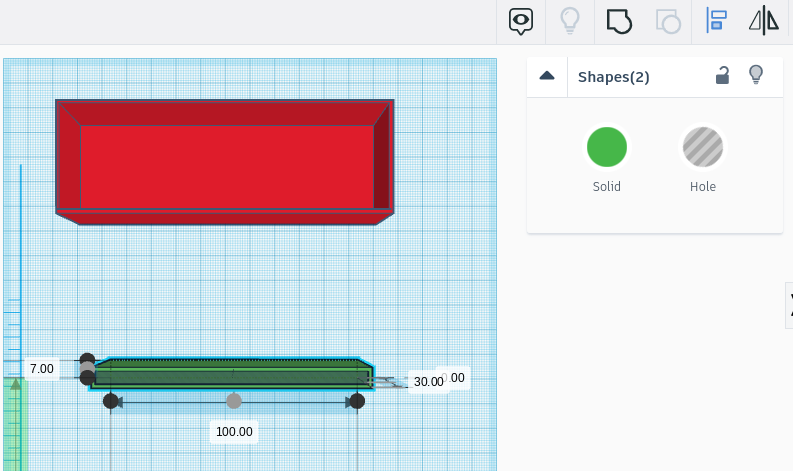The height and width of the screenshot is (471, 793).
Task: Select the green flat shape
Action: point(232,374)
